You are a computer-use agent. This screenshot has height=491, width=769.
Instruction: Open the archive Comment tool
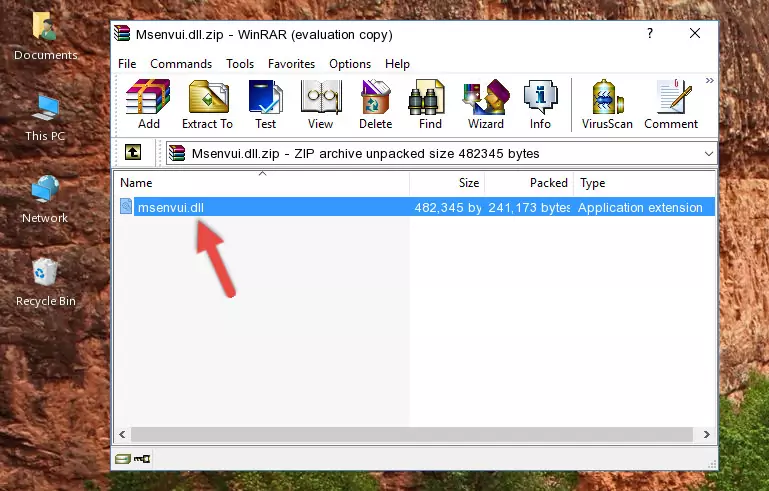(x=671, y=104)
